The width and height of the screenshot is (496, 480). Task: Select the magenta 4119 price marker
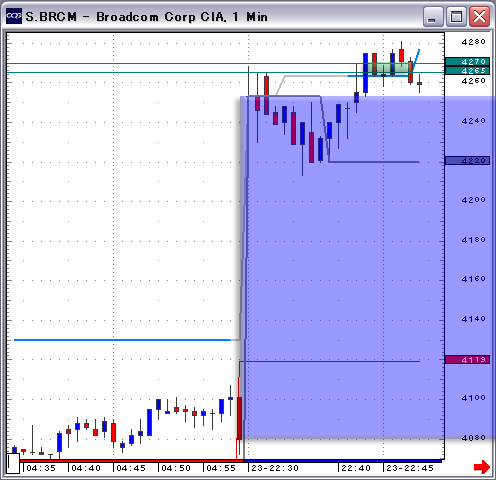pos(467,360)
